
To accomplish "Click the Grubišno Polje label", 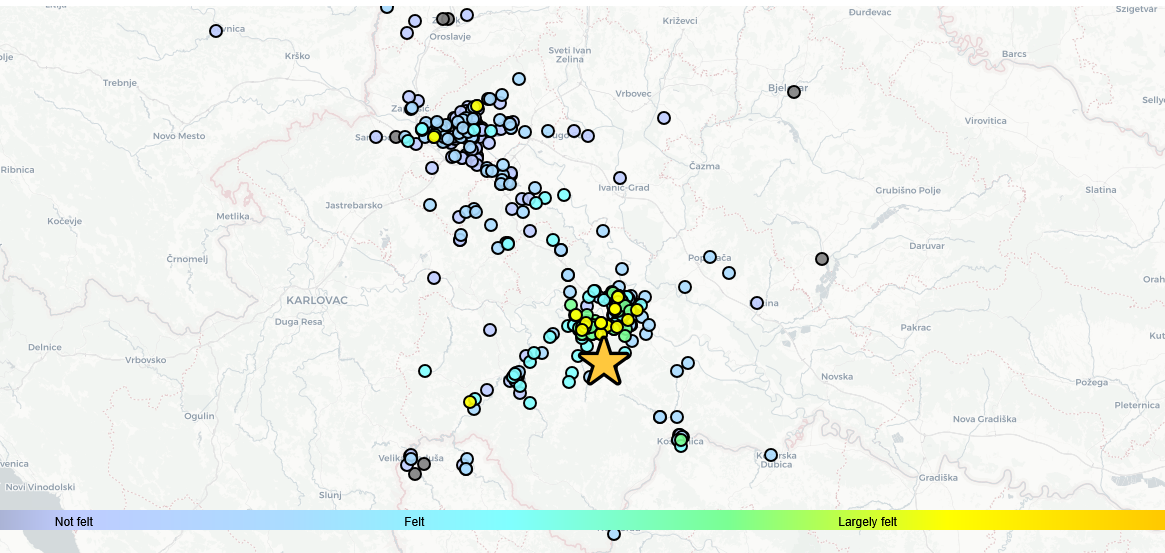I will coord(908,191).
